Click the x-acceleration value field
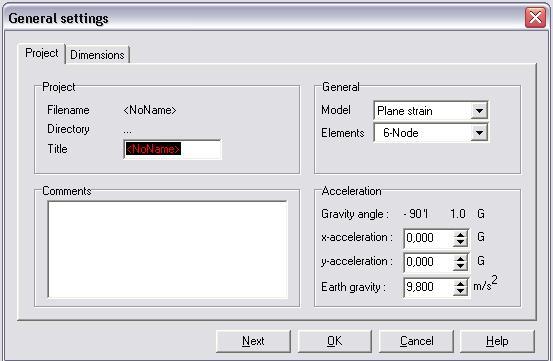This screenshot has height=361, width=553. pos(429,238)
